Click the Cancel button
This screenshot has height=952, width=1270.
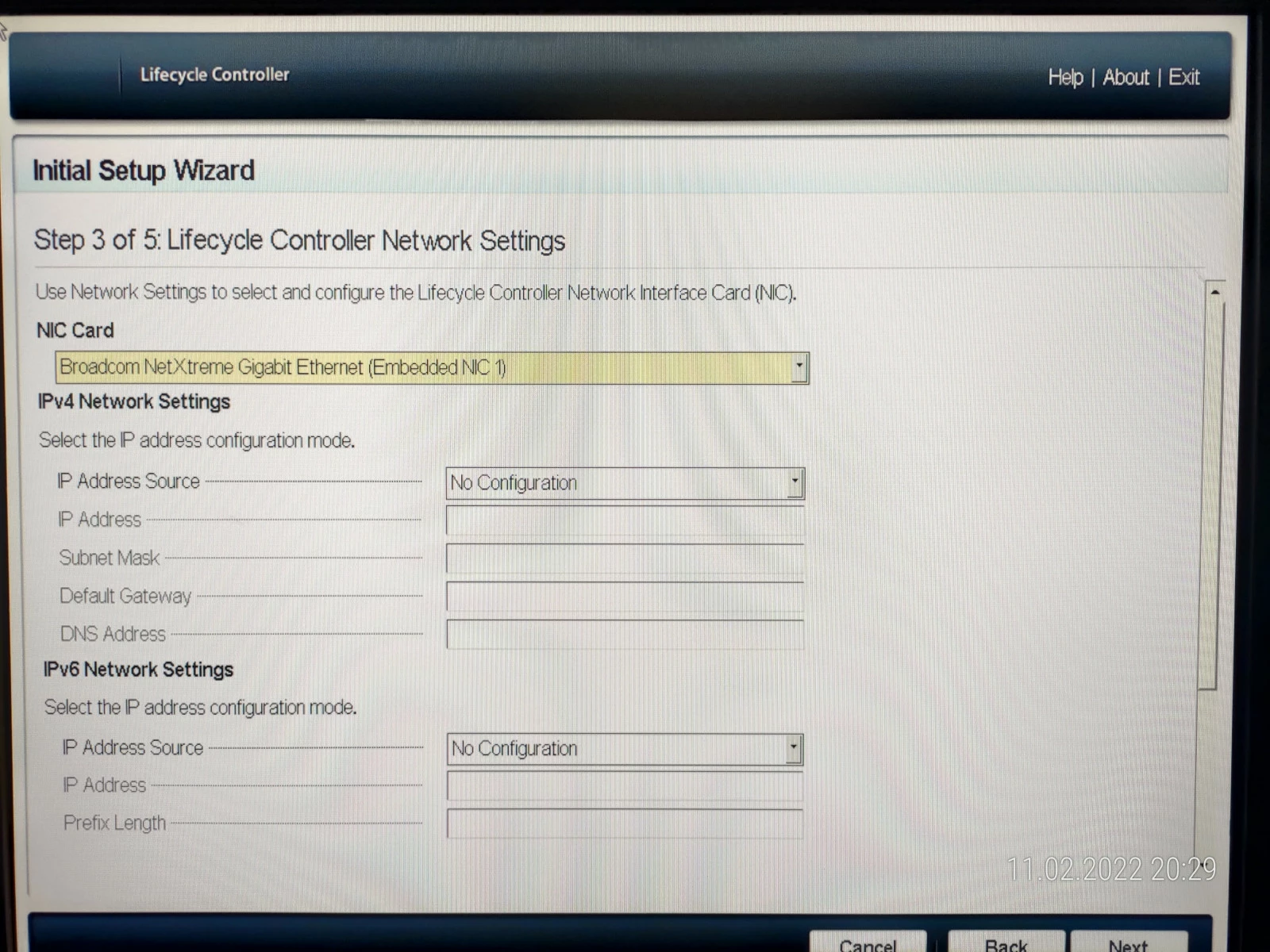click(868, 942)
